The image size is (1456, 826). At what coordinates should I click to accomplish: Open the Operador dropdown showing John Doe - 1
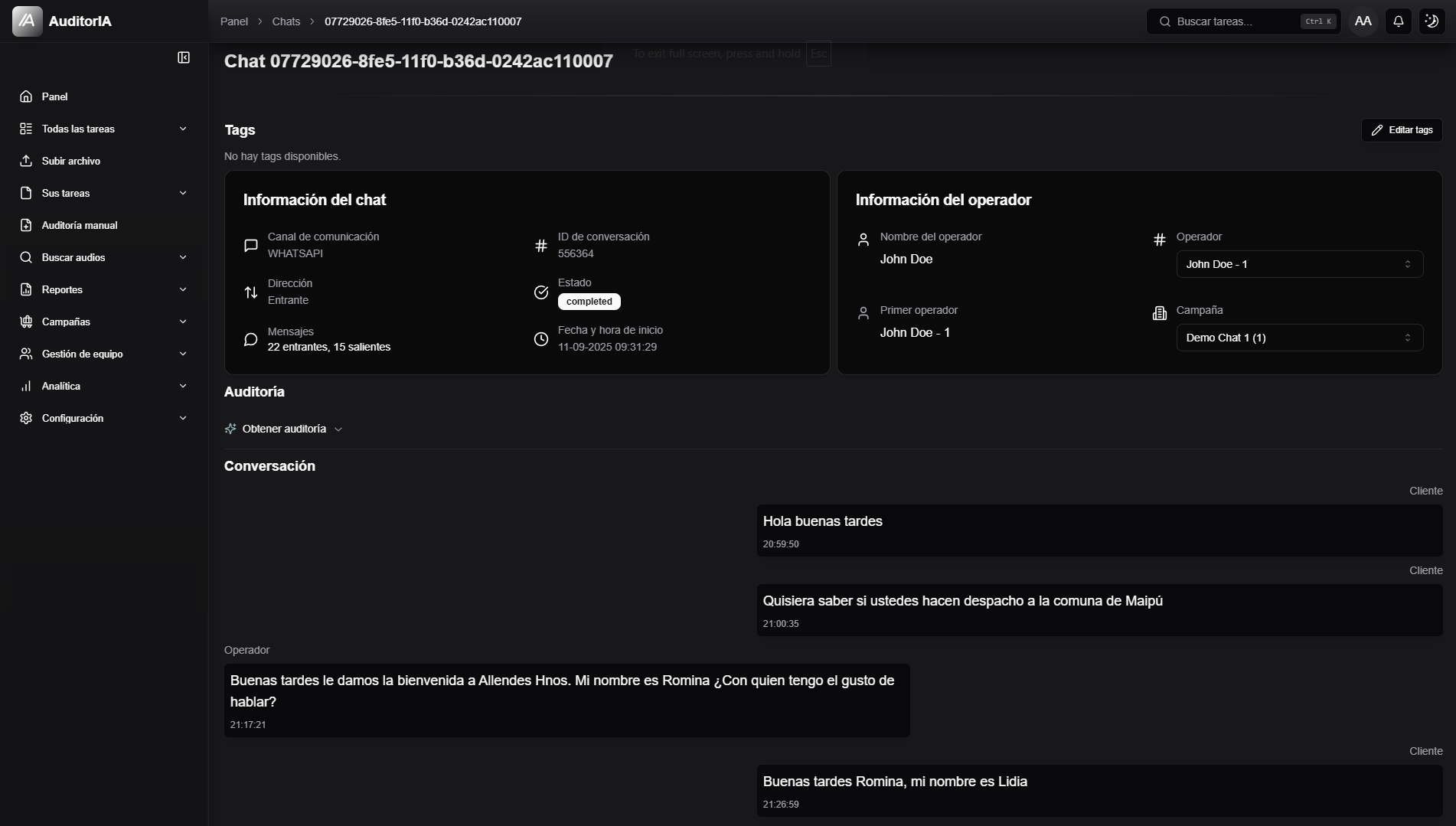pos(1299,264)
